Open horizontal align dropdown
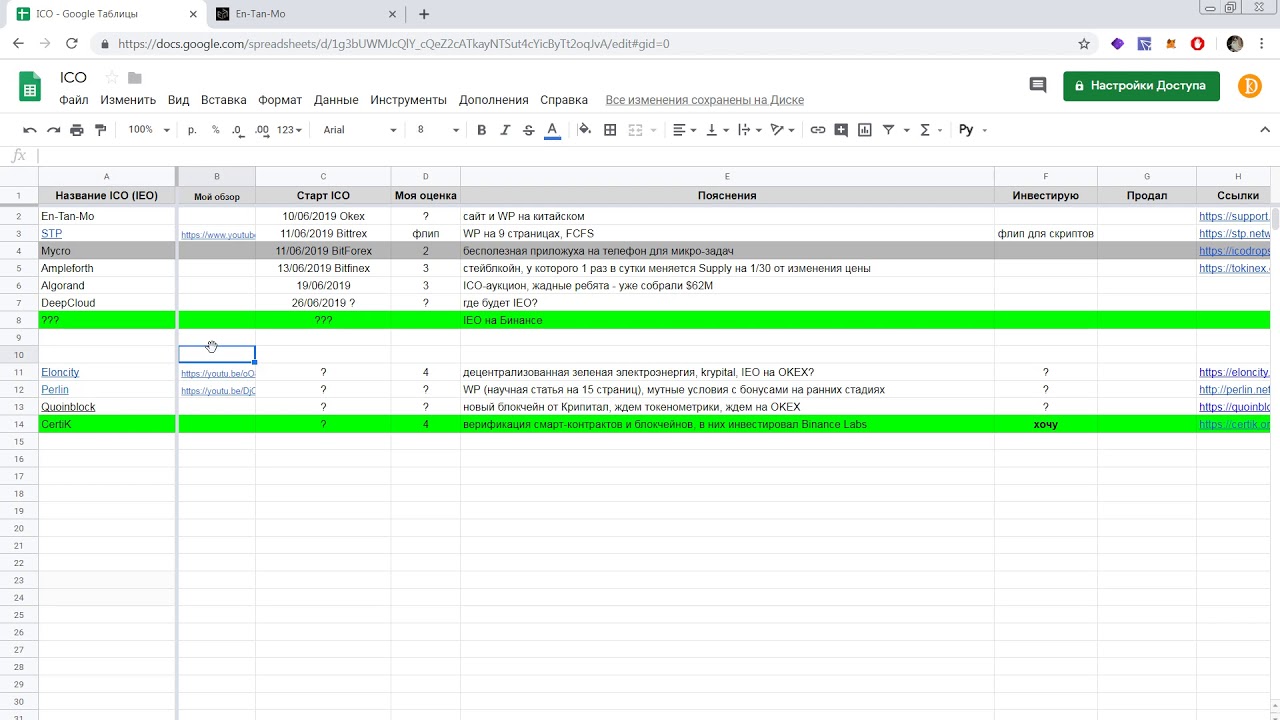The height and width of the screenshot is (720, 1280). coord(684,130)
